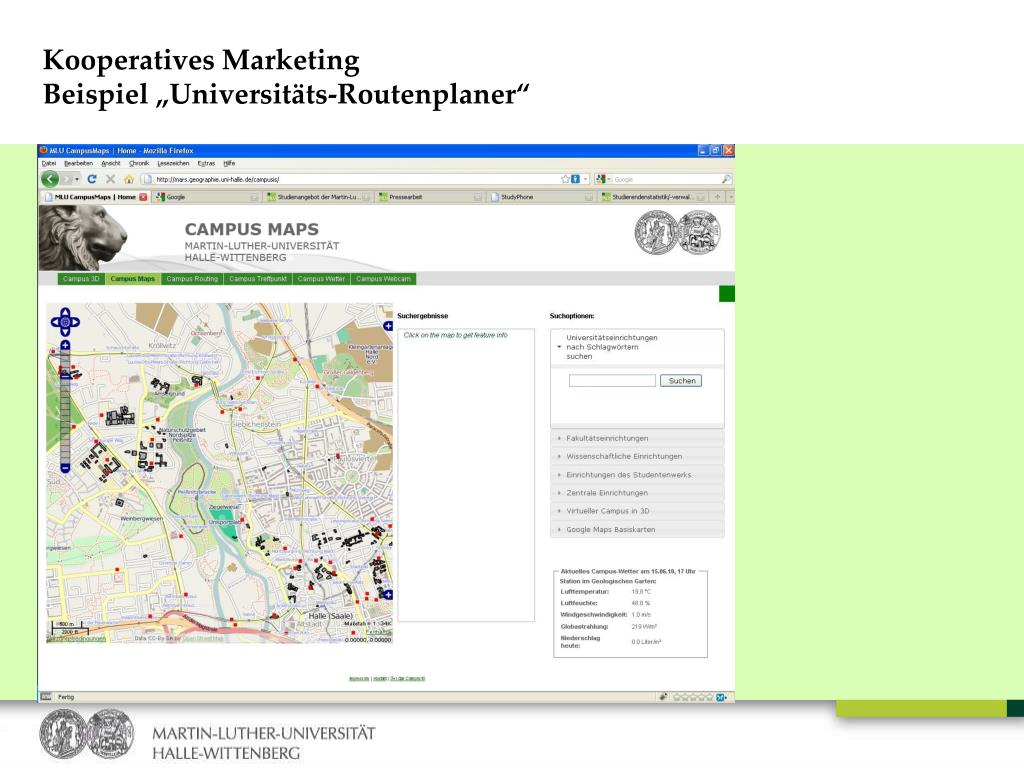Open the Campus Treffpunkt navigation tab
Viewport: 1024px width, 768px height.
pos(258,279)
